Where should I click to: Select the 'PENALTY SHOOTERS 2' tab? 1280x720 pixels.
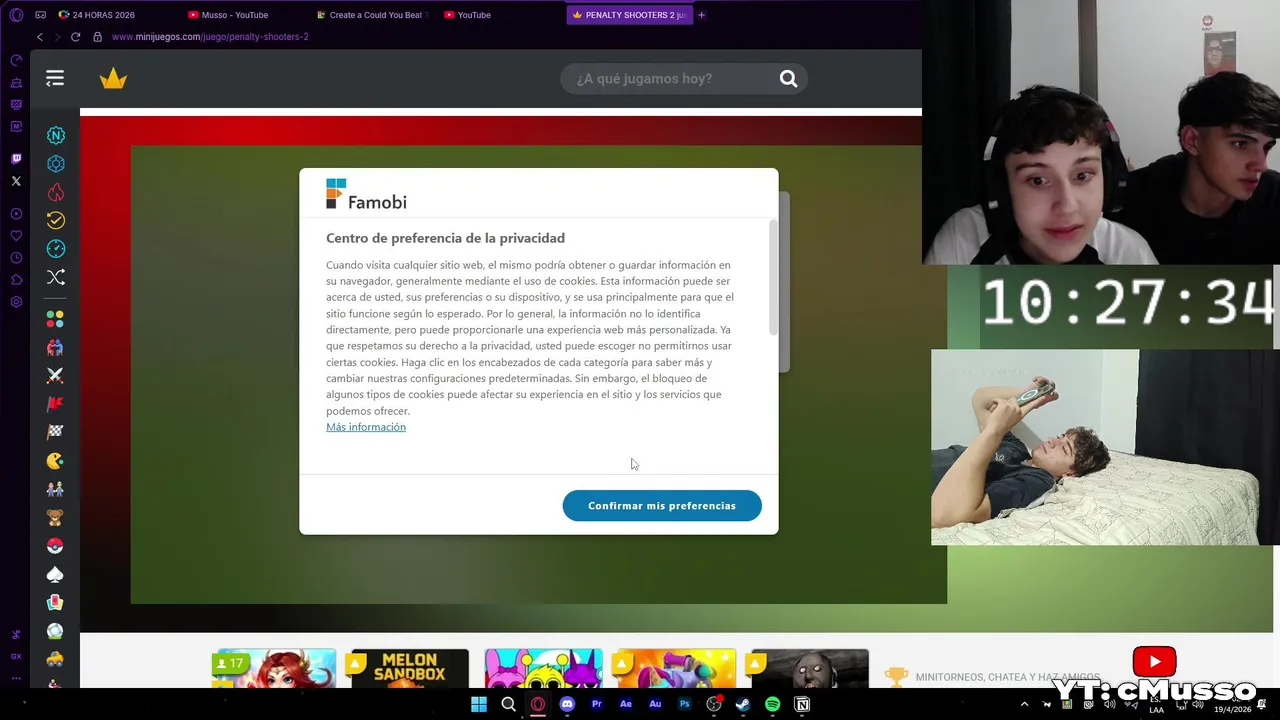[x=629, y=15]
